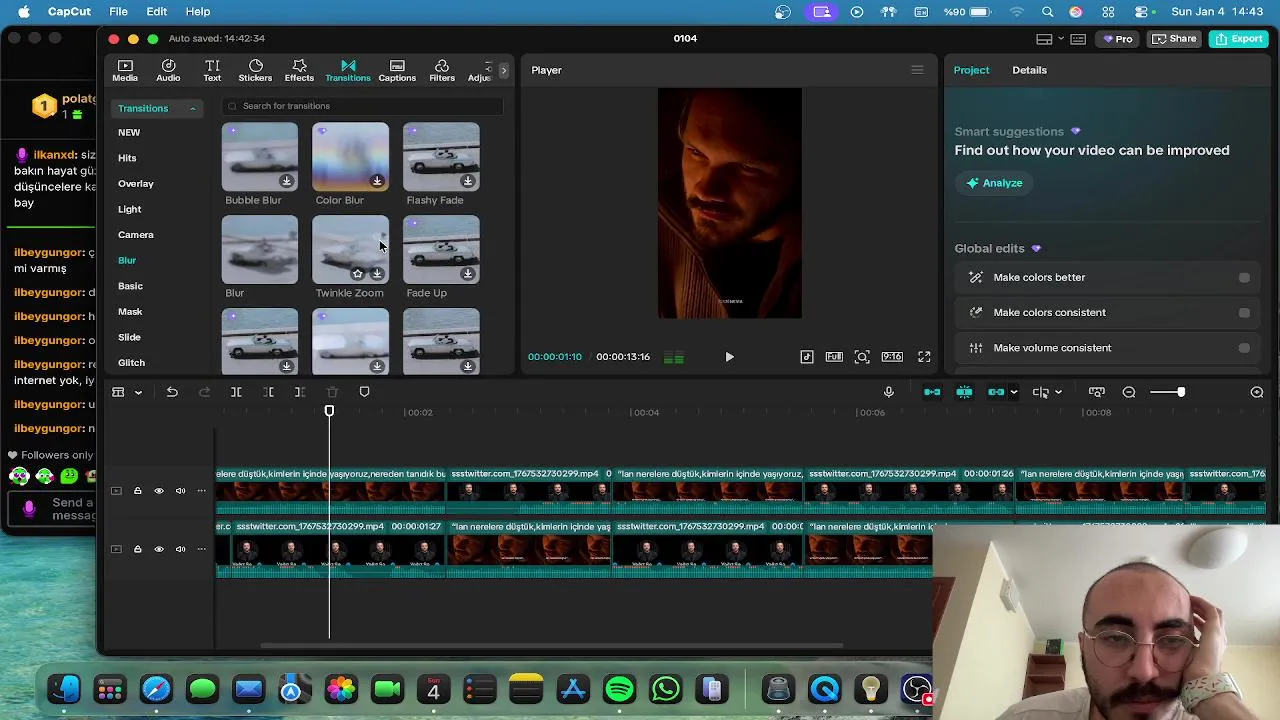Open the Stickers panel

click(255, 70)
